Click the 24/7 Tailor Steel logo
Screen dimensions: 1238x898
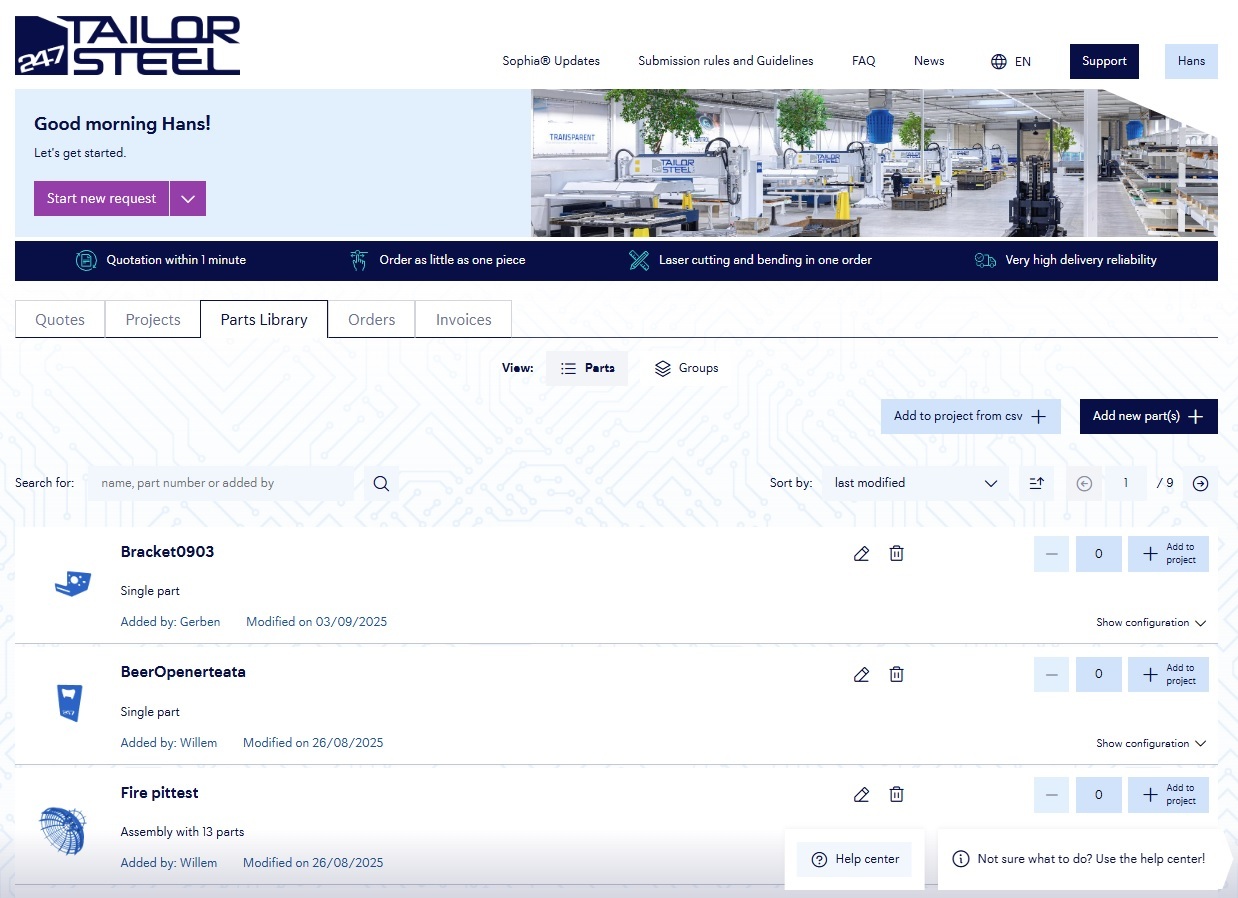click(x=128, y=46)
